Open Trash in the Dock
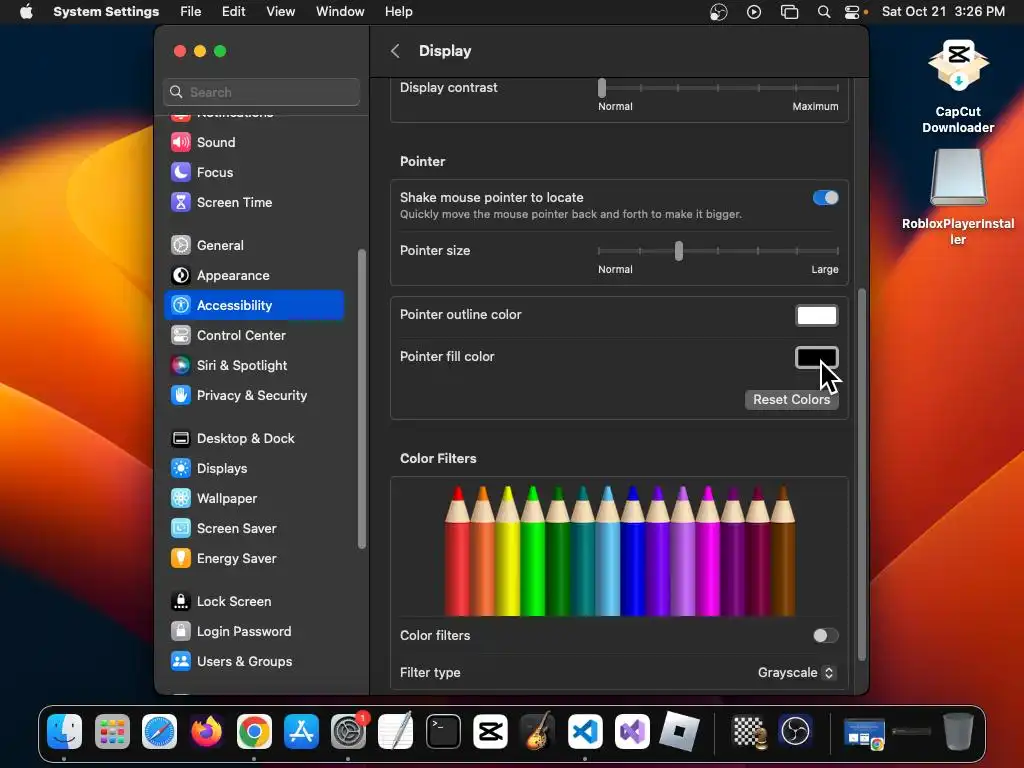1024x768 pixels. point(958,731)
